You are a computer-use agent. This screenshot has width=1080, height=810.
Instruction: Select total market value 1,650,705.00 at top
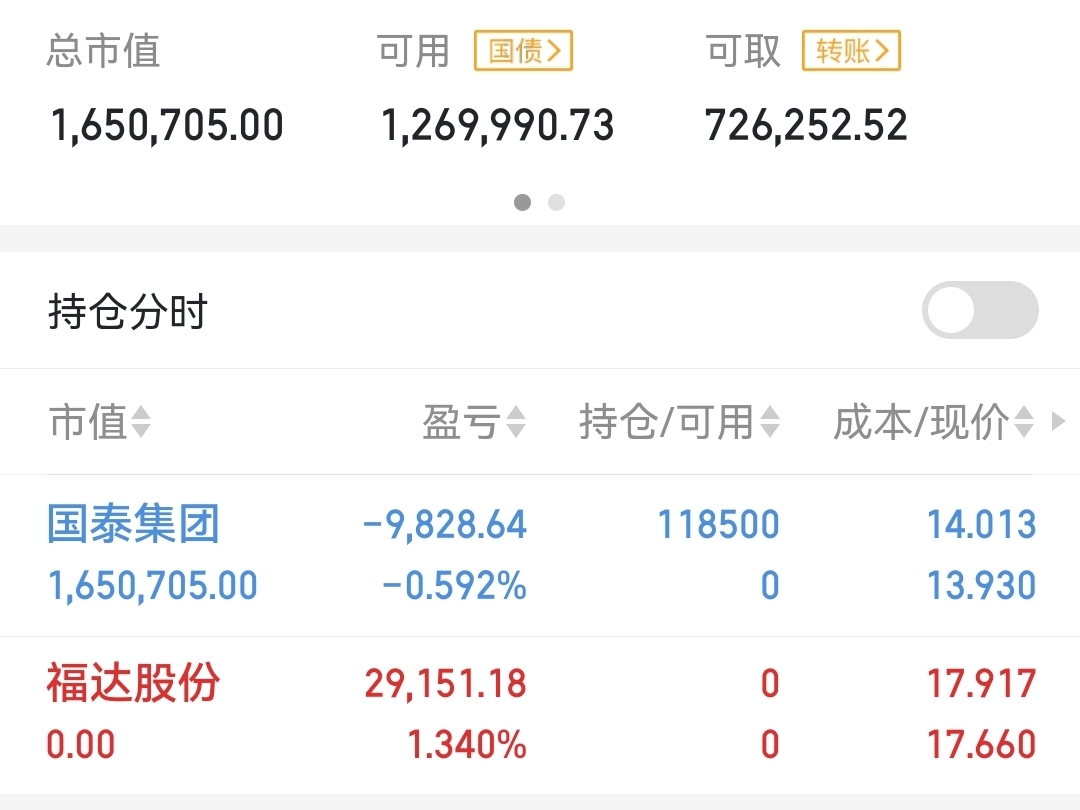tap(167, 125)
